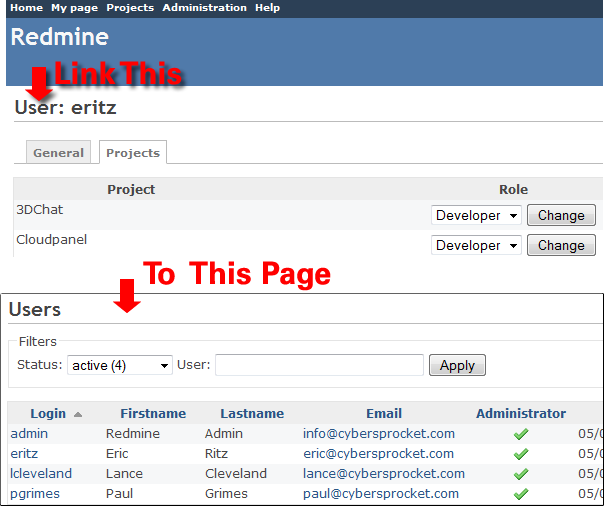
Task: Sort users by Email column
Action: click(384, 413)
